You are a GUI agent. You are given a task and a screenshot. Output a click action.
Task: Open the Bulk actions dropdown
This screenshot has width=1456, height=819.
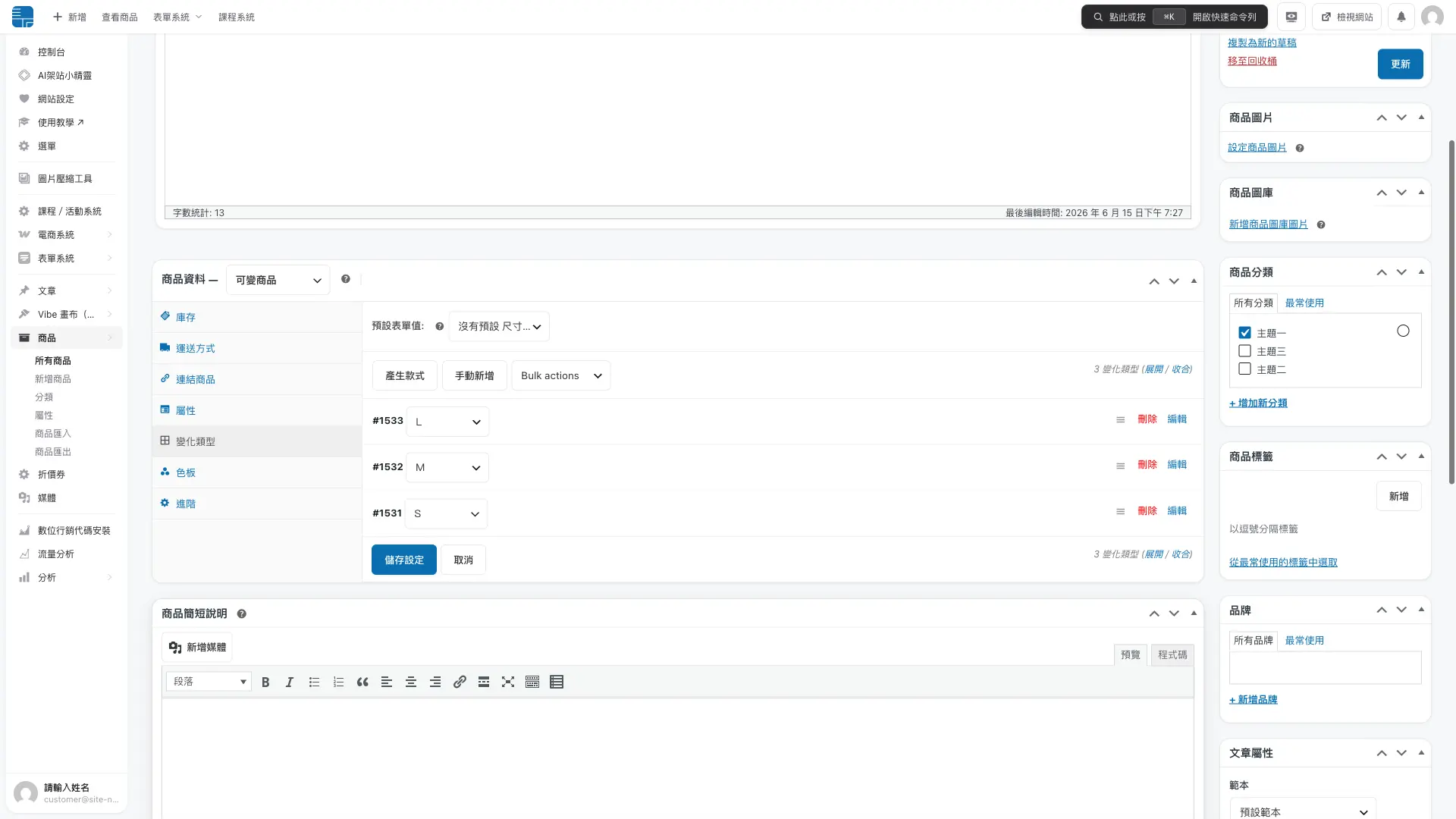pyautogui.click(x=561, y=375)
